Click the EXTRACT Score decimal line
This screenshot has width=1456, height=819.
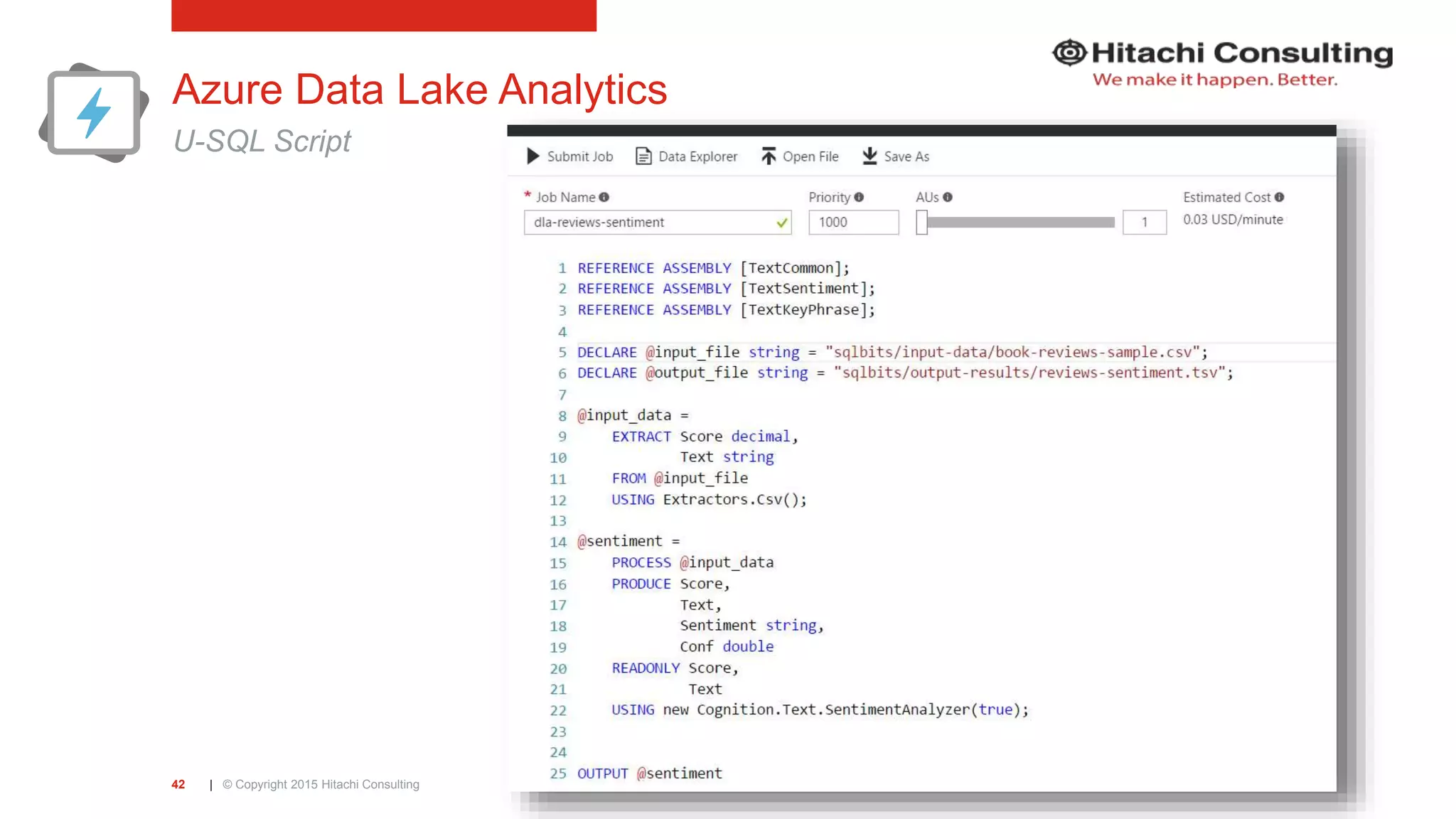coord(705,437)
